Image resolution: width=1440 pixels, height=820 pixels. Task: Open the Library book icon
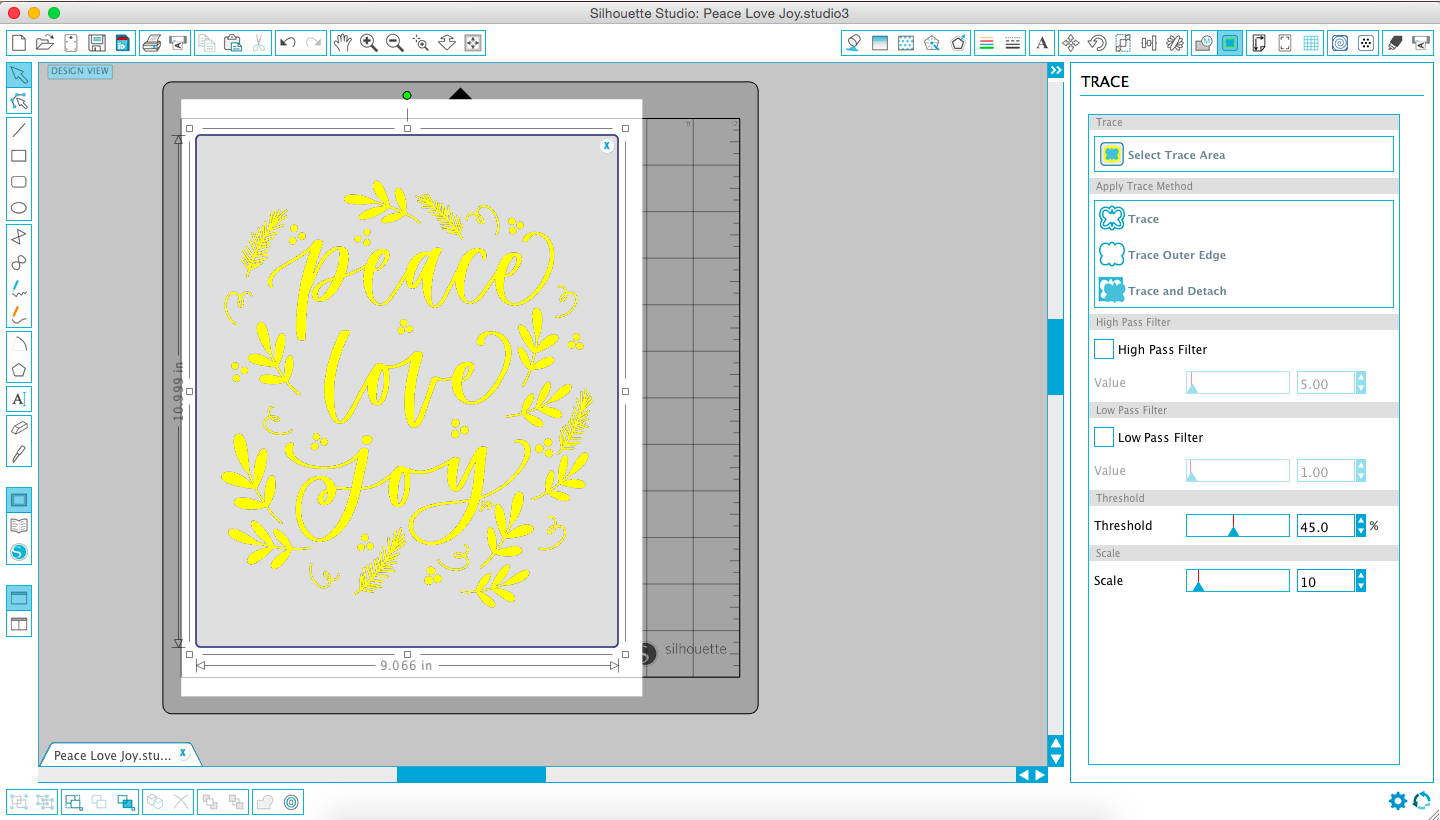pyautogui.click(x=18, y=525)
